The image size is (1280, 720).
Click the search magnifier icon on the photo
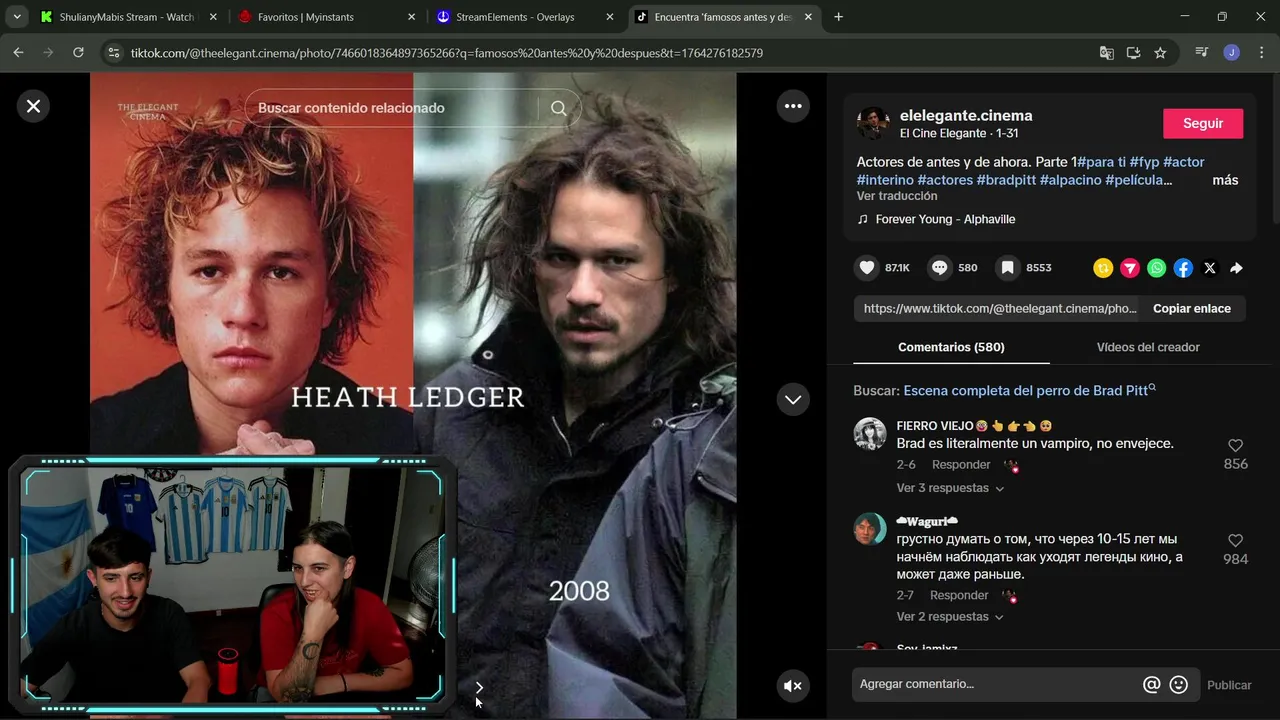(559, 108)
